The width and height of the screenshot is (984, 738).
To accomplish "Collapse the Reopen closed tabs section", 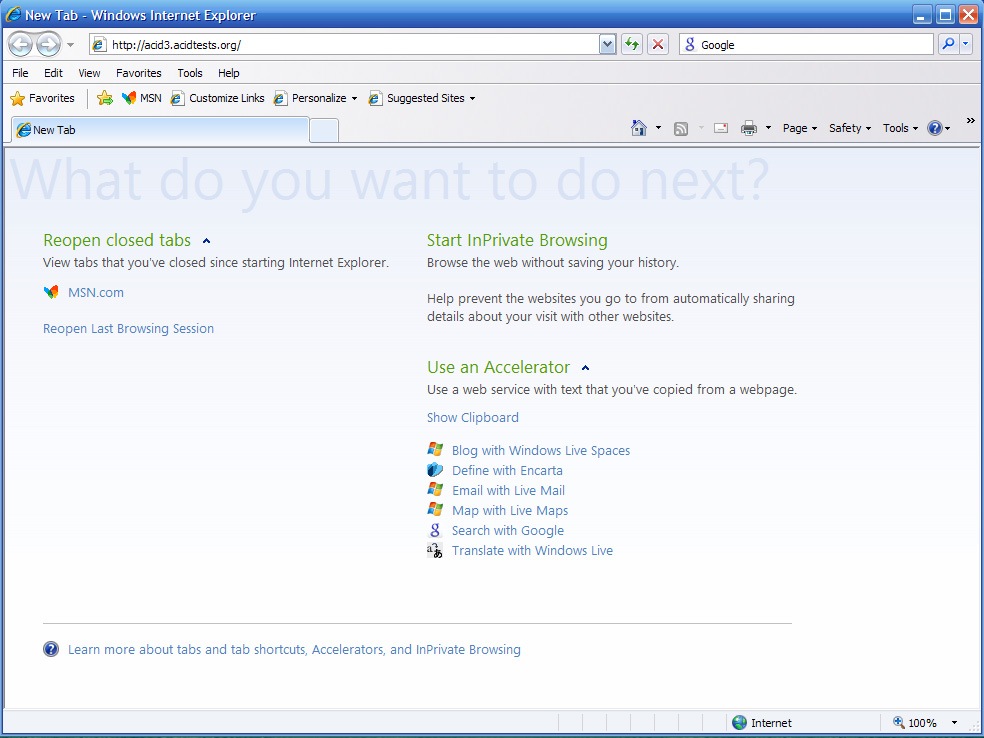I will coord(206,241).
